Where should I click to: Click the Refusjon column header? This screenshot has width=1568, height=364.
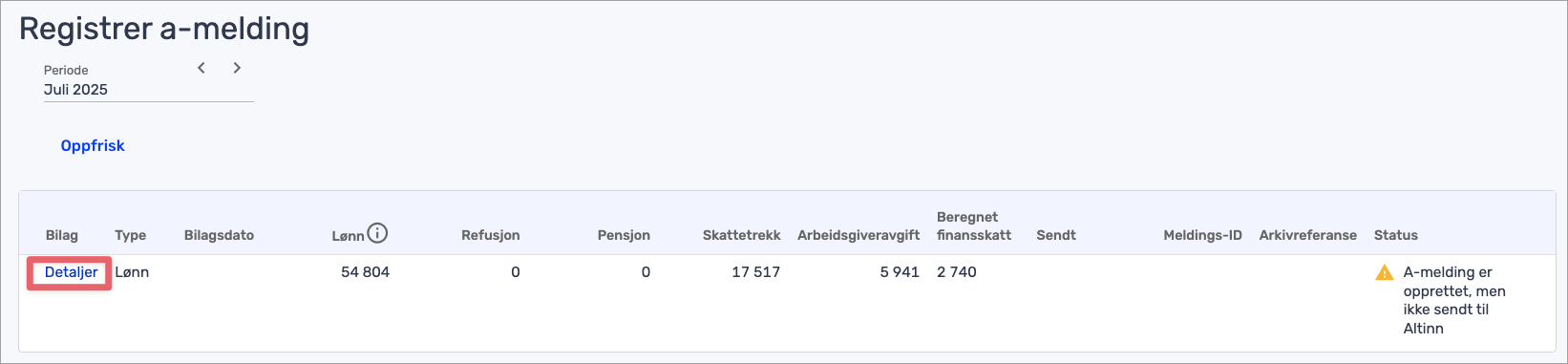click(491, 235)
